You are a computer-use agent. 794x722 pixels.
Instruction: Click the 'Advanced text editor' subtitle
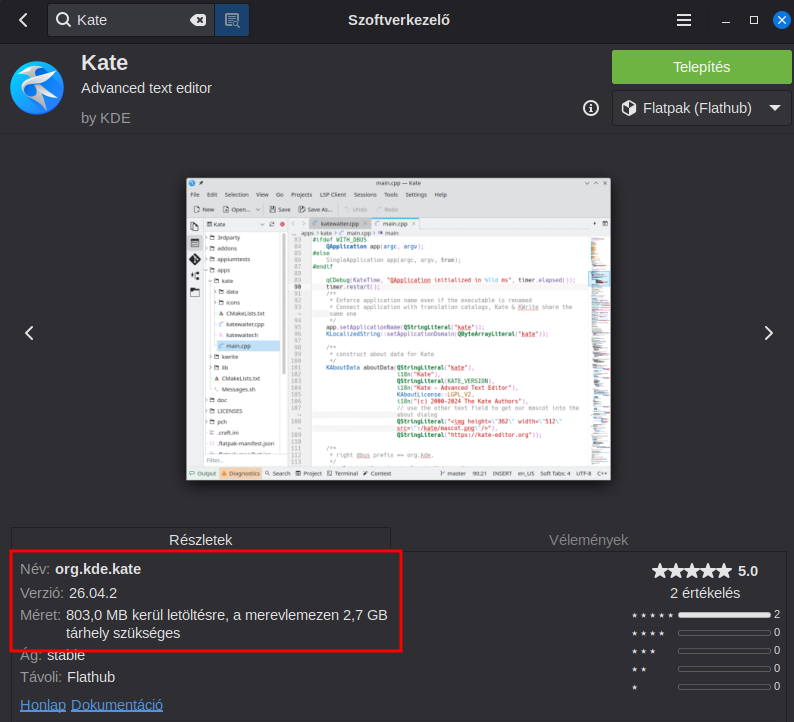146,88
